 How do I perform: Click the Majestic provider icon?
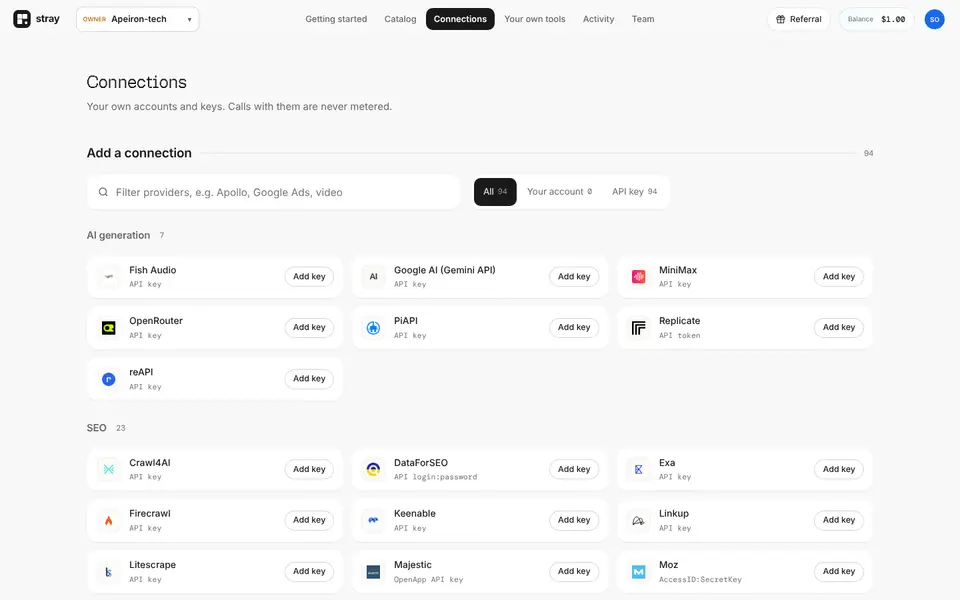(x=373, y=571)
